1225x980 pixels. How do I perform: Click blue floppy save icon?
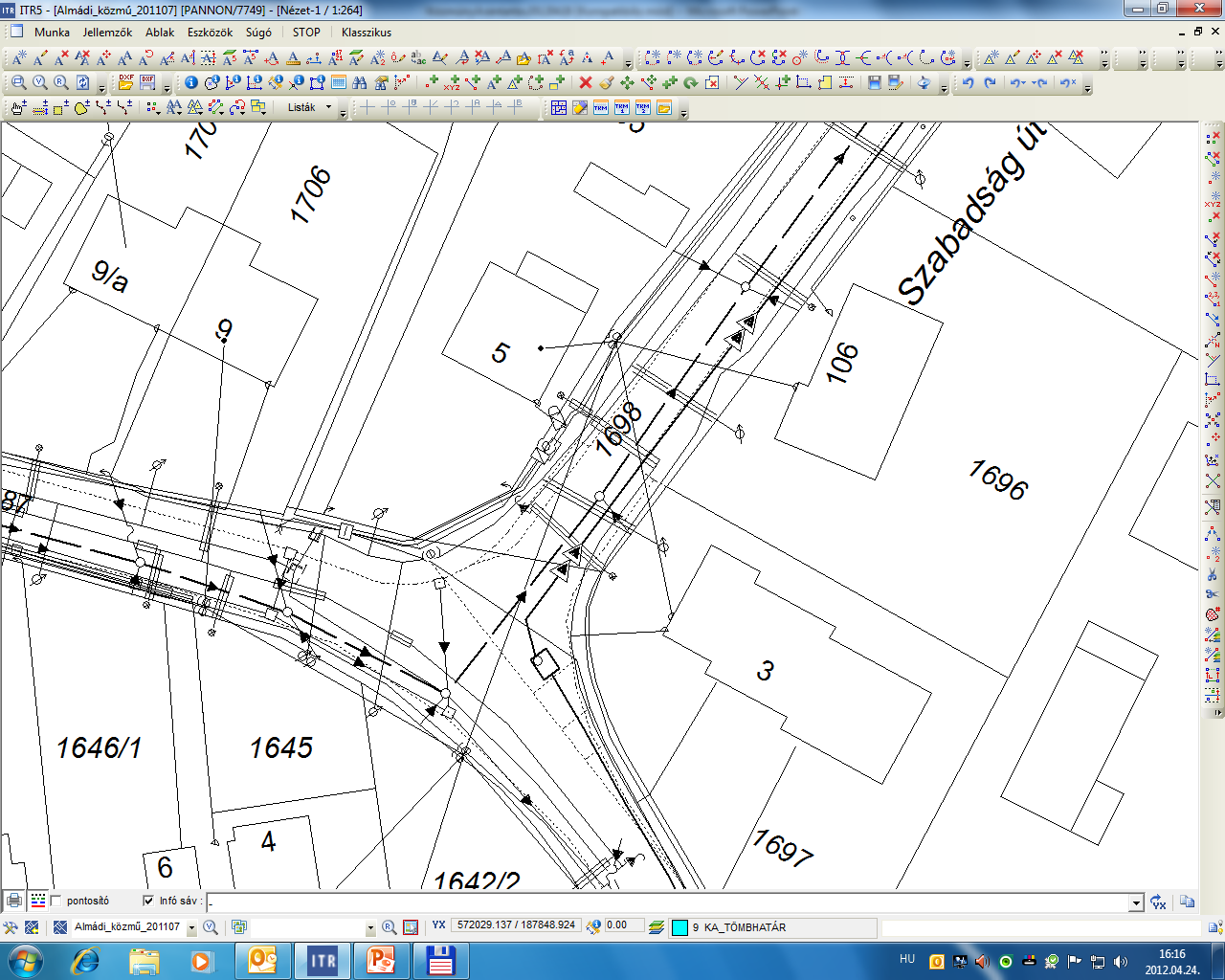click(875, 82)
